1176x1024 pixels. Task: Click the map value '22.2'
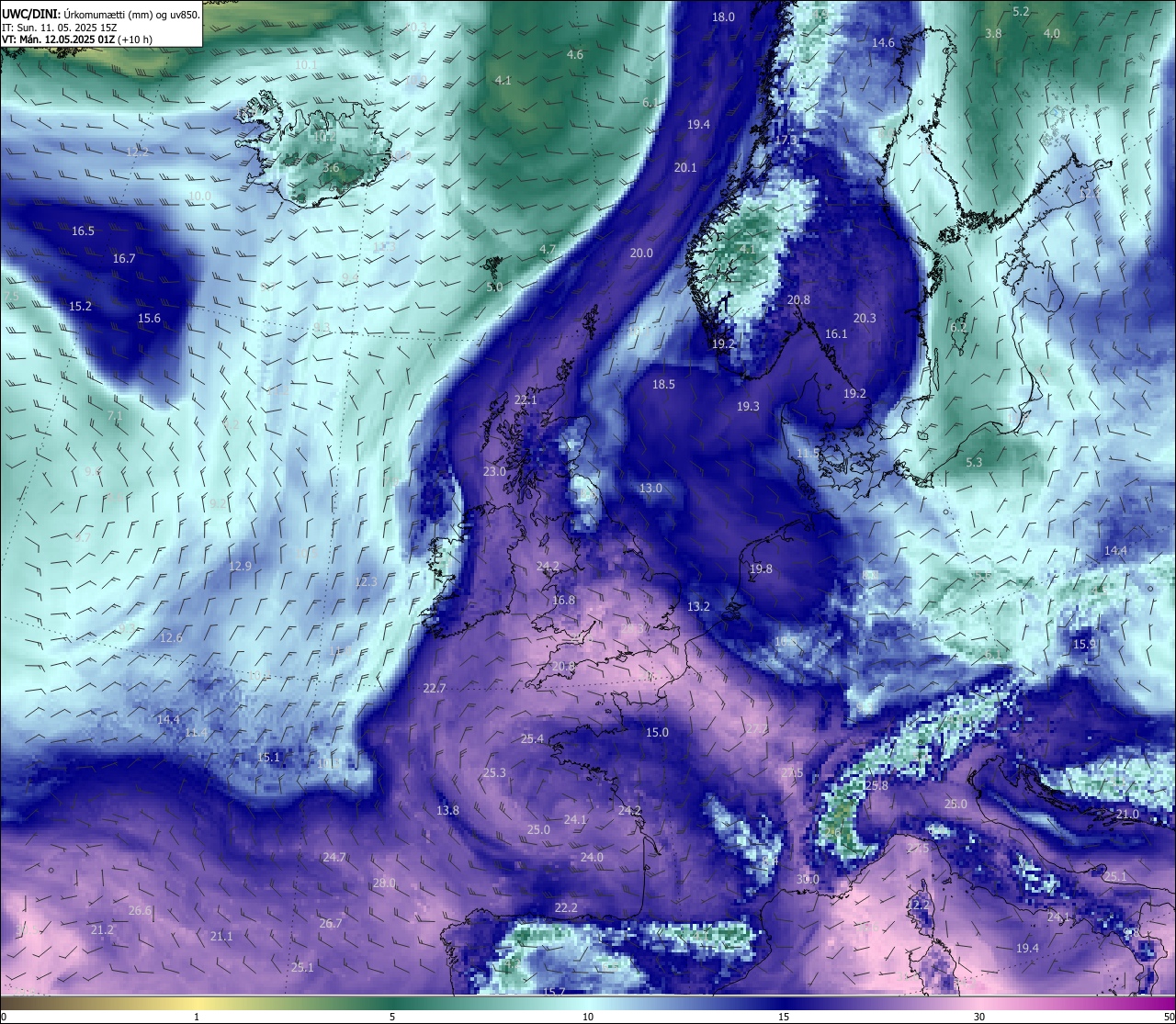[x=566, y=908]
